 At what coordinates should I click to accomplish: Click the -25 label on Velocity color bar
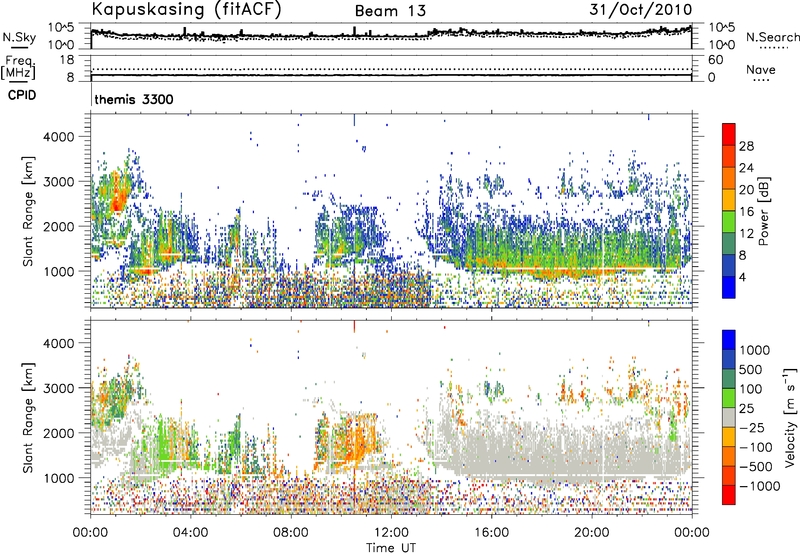point(752,427)
